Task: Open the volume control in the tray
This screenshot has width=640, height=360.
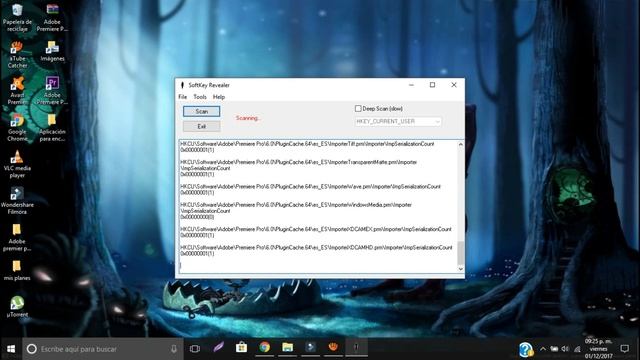Action: click(x=565, y=349)
